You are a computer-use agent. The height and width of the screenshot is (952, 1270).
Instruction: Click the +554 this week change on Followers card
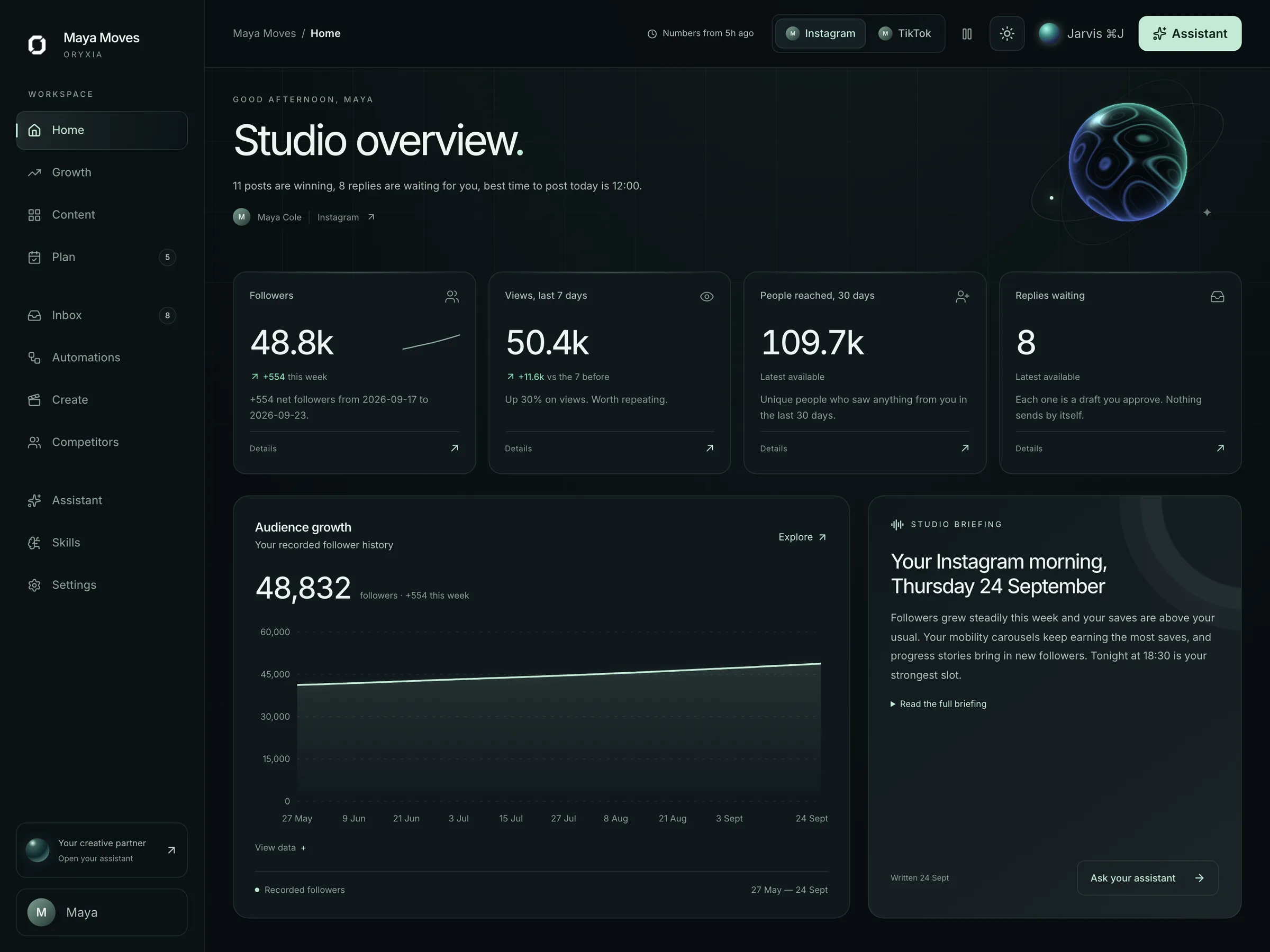289,377
